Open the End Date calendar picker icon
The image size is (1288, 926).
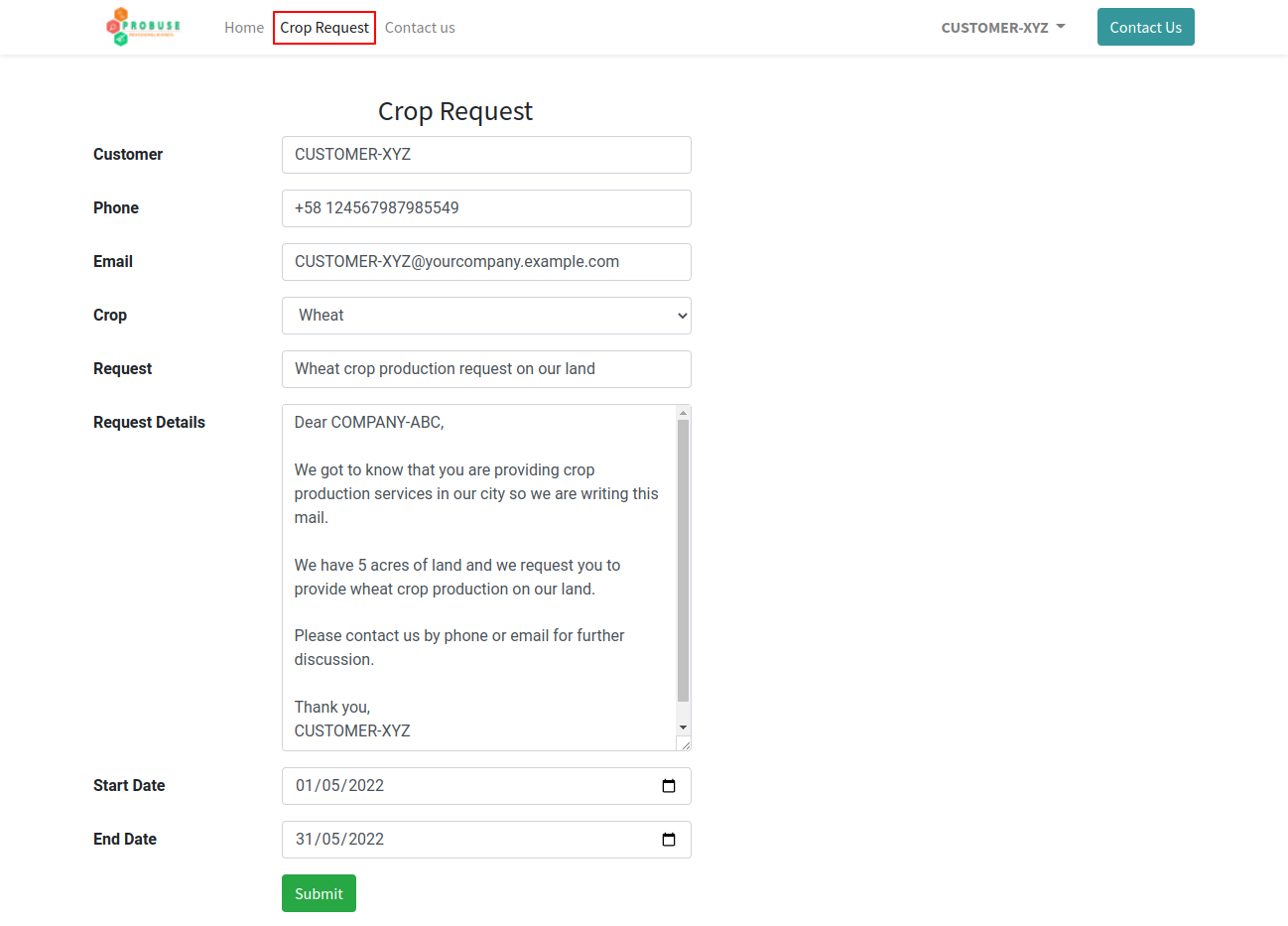tap(669, 840)
